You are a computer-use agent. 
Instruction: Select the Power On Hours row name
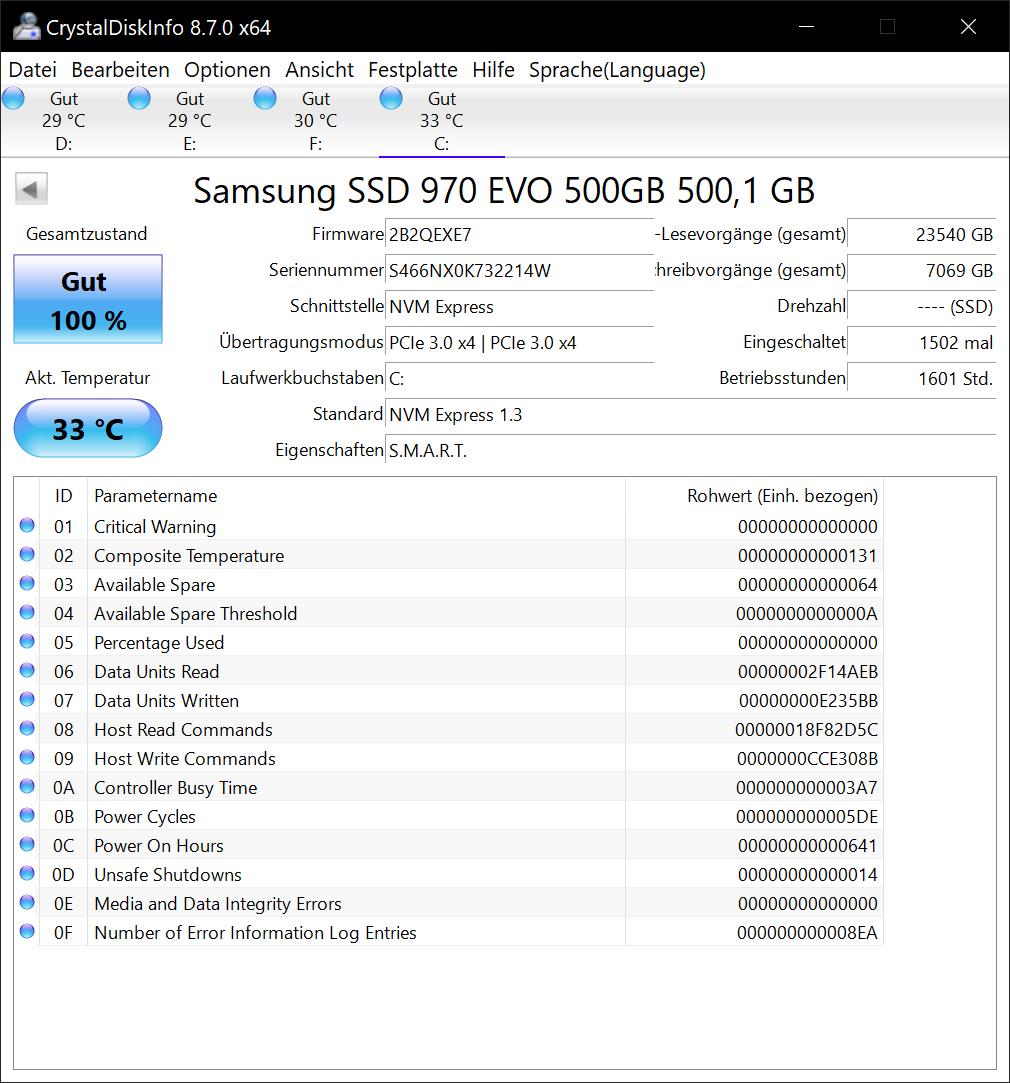click(159, 846)
